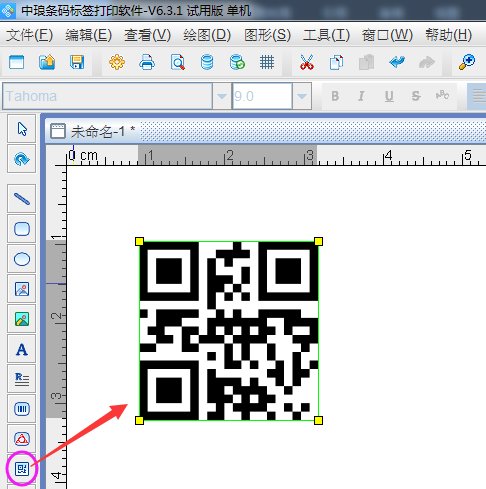
Task: Click top-left yellow handle of QR code
Action: tap(139, 241)
